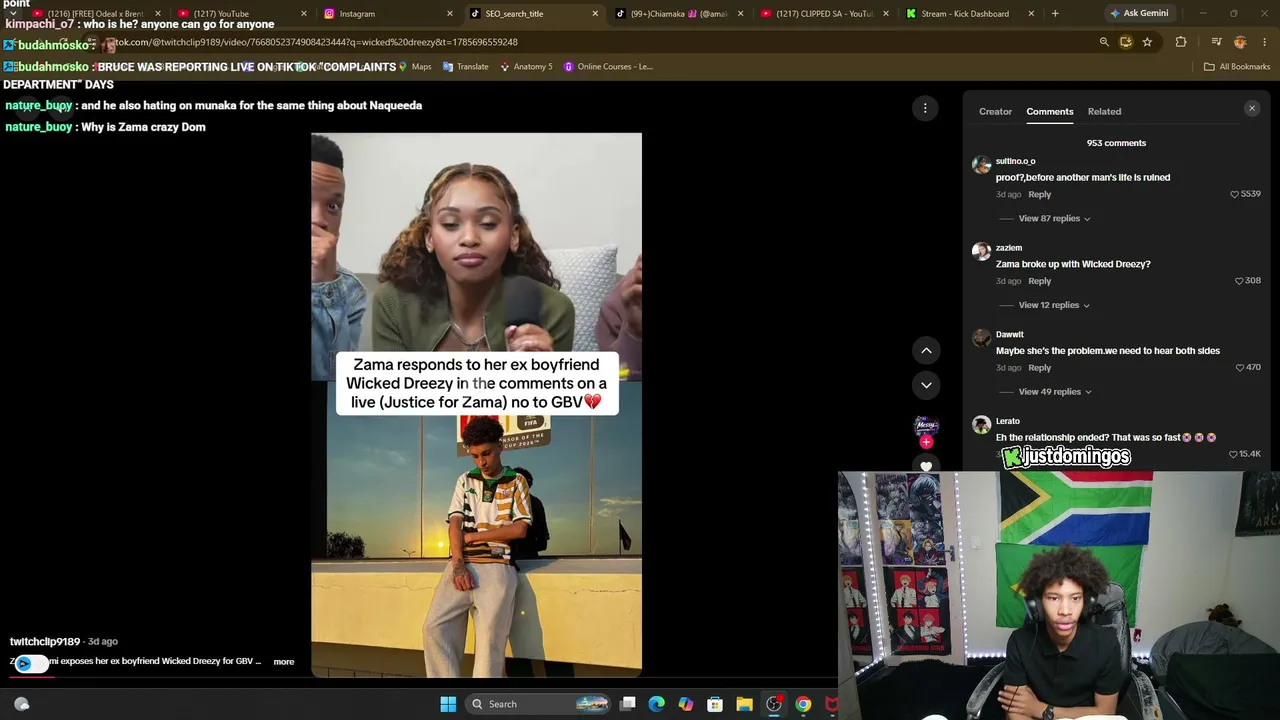
Task: Open browser zoom magnifier icon
Action: click(1104, 42)
